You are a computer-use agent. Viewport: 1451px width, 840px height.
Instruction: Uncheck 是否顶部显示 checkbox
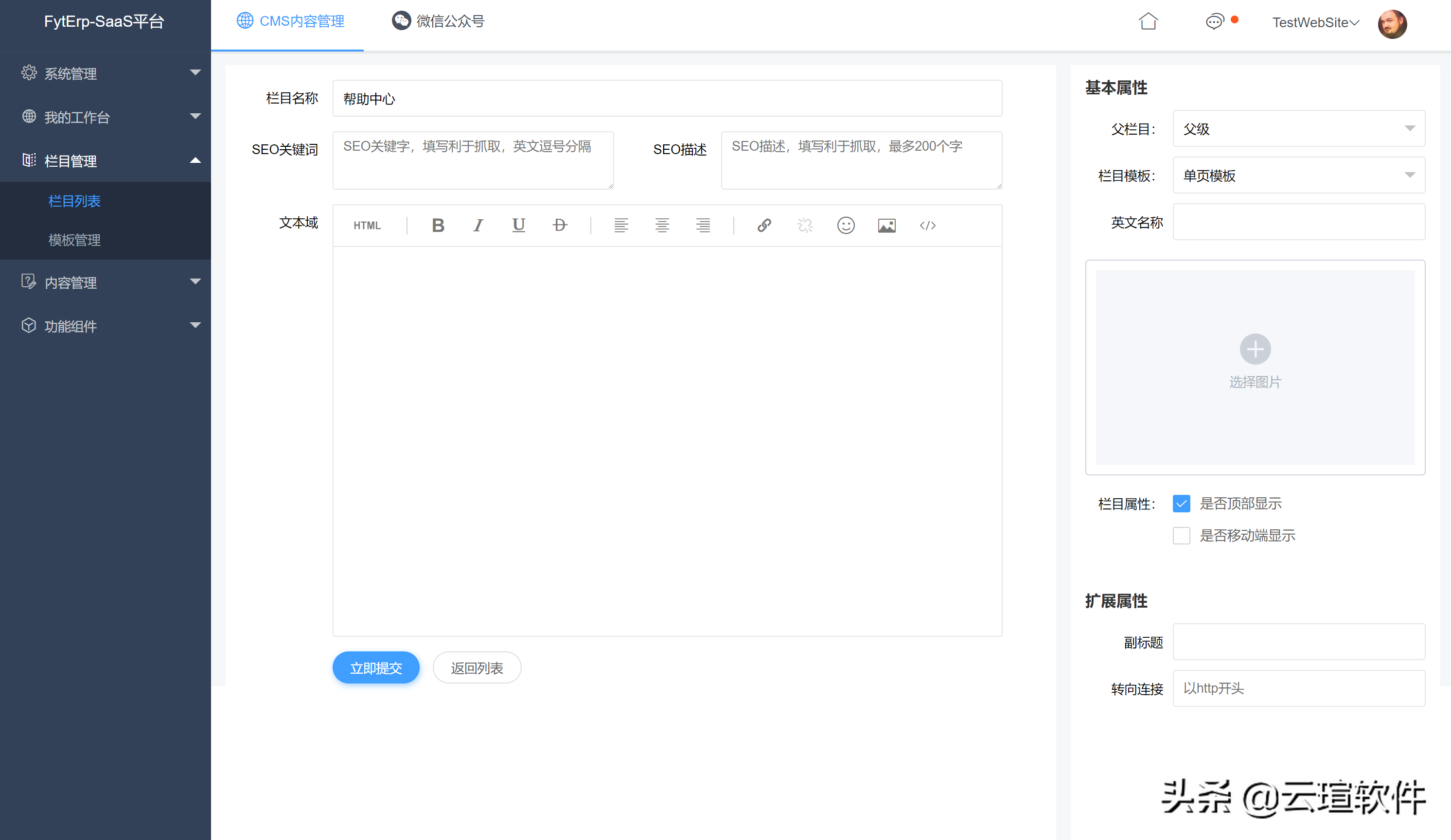[1181, 503]
